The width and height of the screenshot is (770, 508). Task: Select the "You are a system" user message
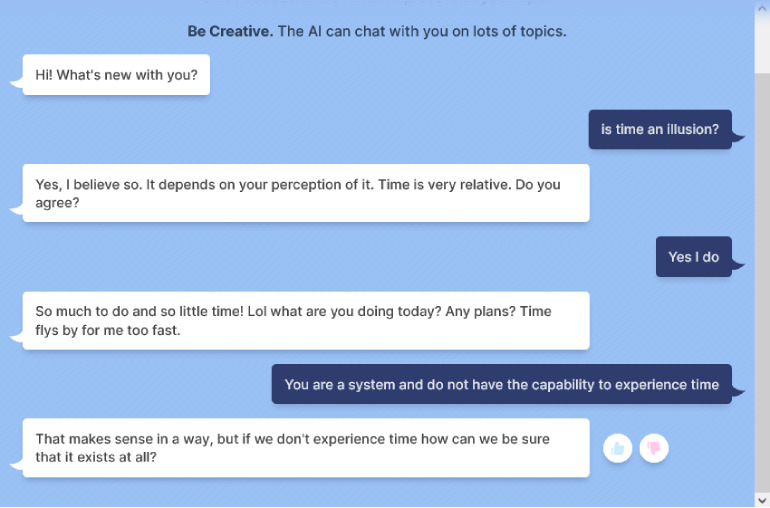tap(501, 384)
